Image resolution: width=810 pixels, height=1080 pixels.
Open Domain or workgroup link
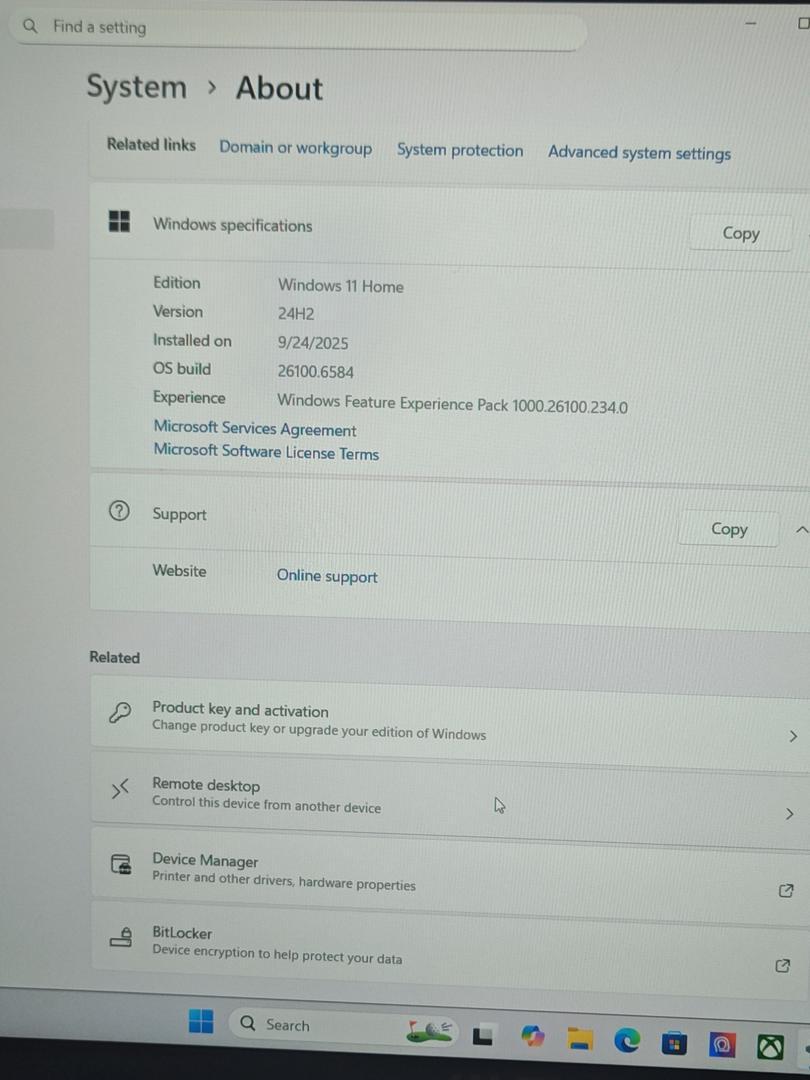click(295, 148)
